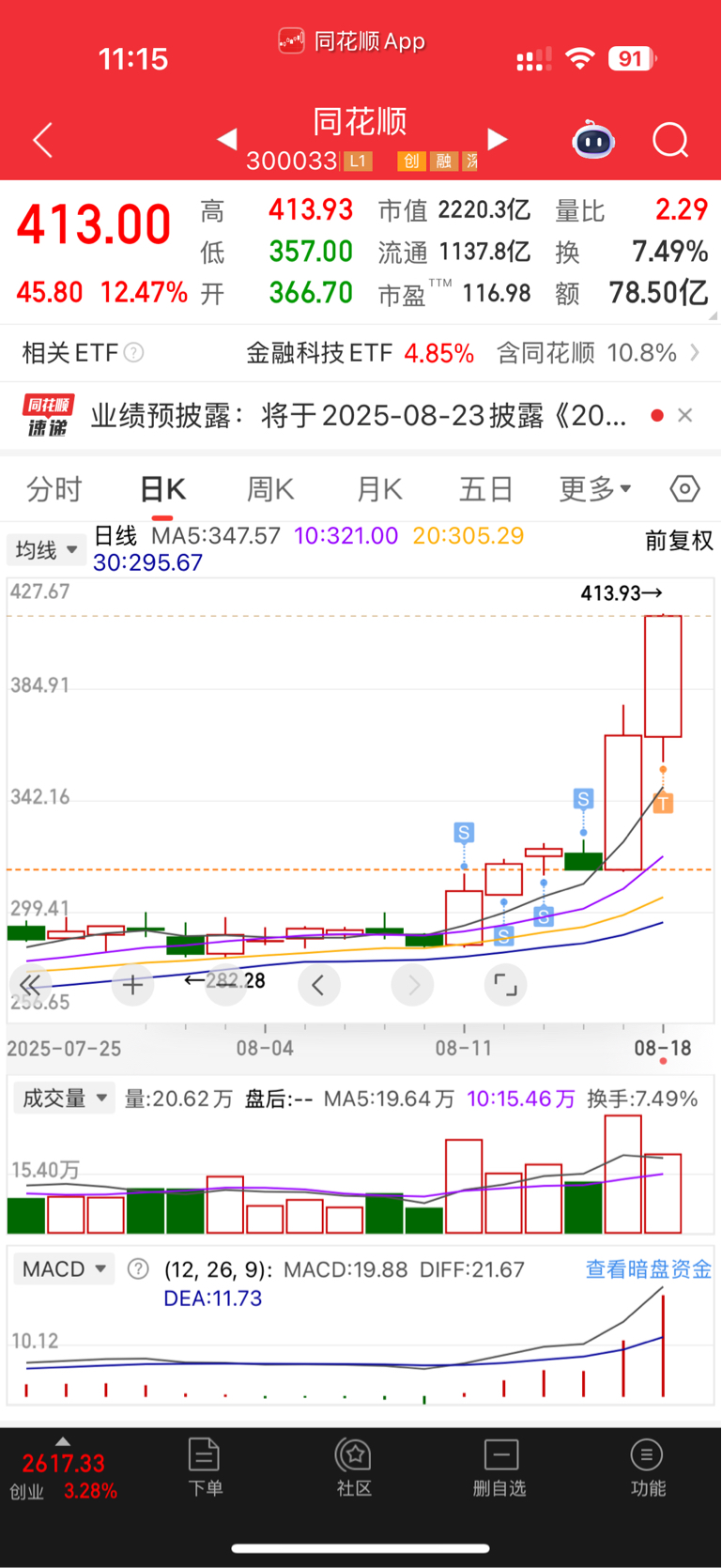Switch to 五日 tab
This screenshot has width=722, height=1568.
tap(486, 489)
